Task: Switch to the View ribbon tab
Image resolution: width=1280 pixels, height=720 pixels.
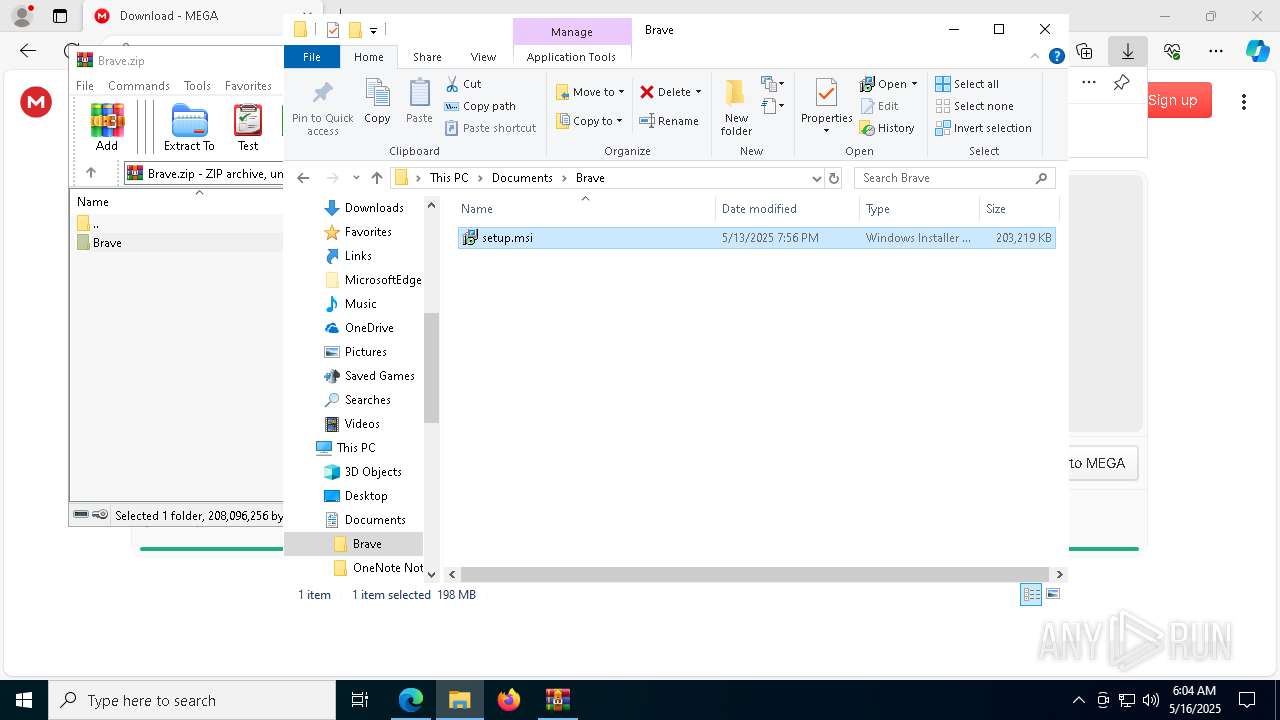Action: 483,57
